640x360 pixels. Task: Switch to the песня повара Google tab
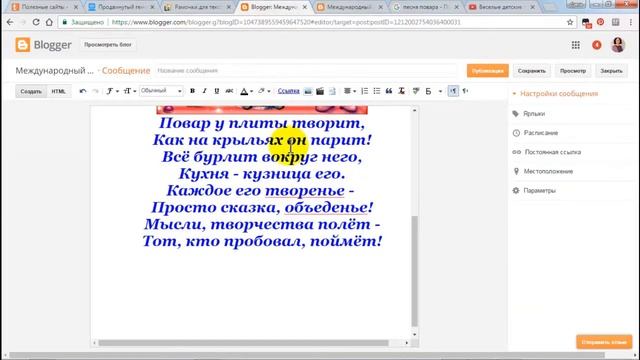coord(426,7)
